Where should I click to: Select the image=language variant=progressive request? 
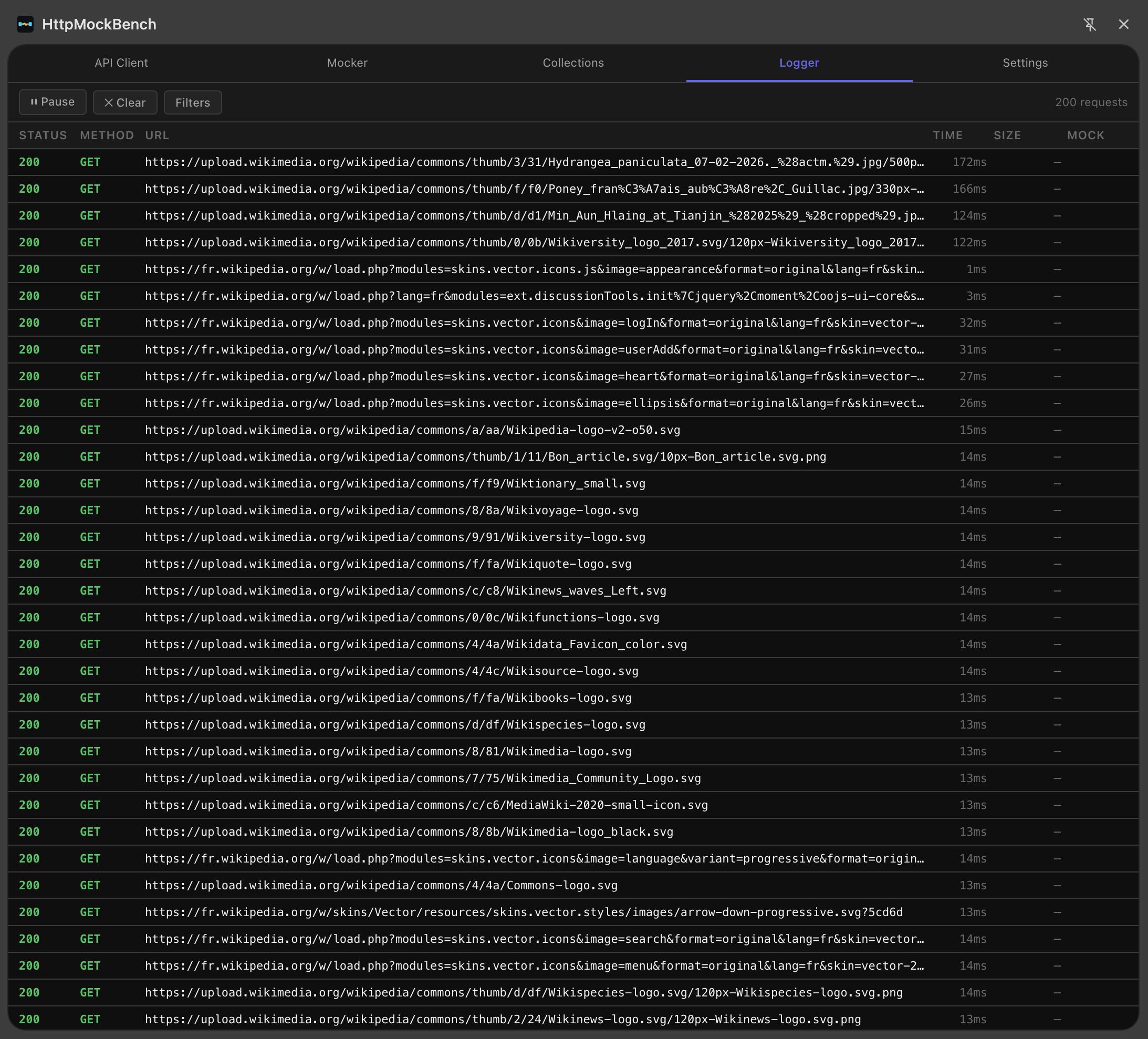(573, 858)
